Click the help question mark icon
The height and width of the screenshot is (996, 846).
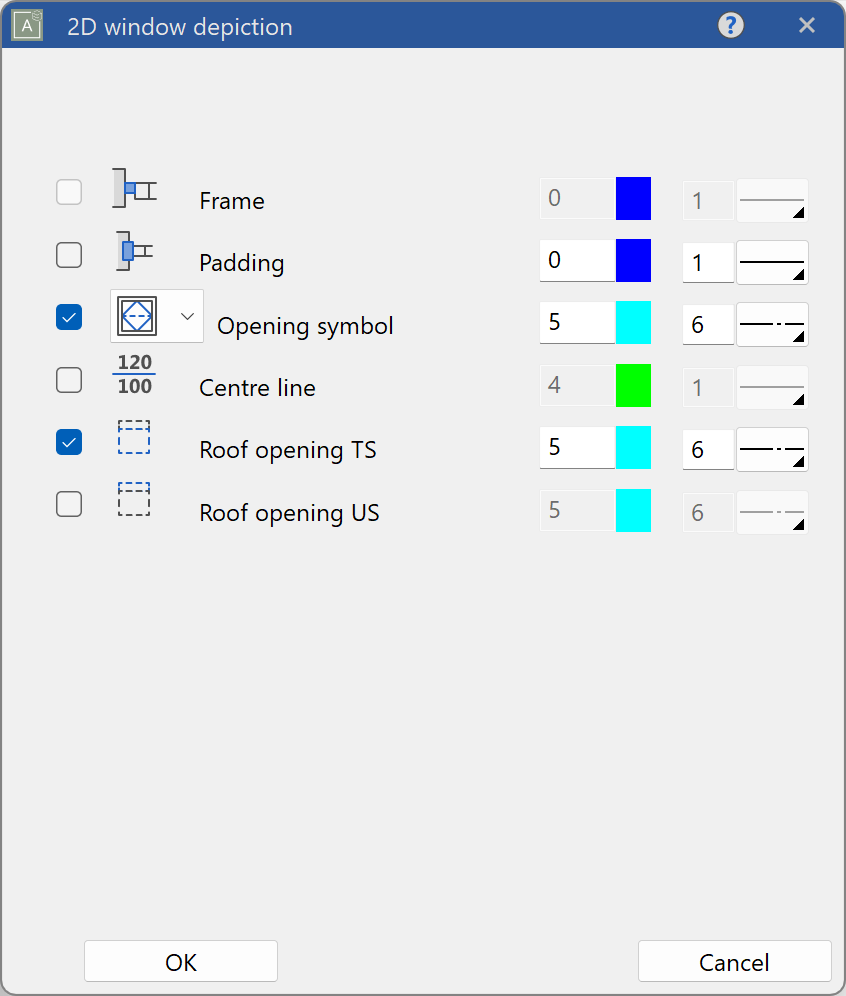pyautogui.click(x=731, y=26)
